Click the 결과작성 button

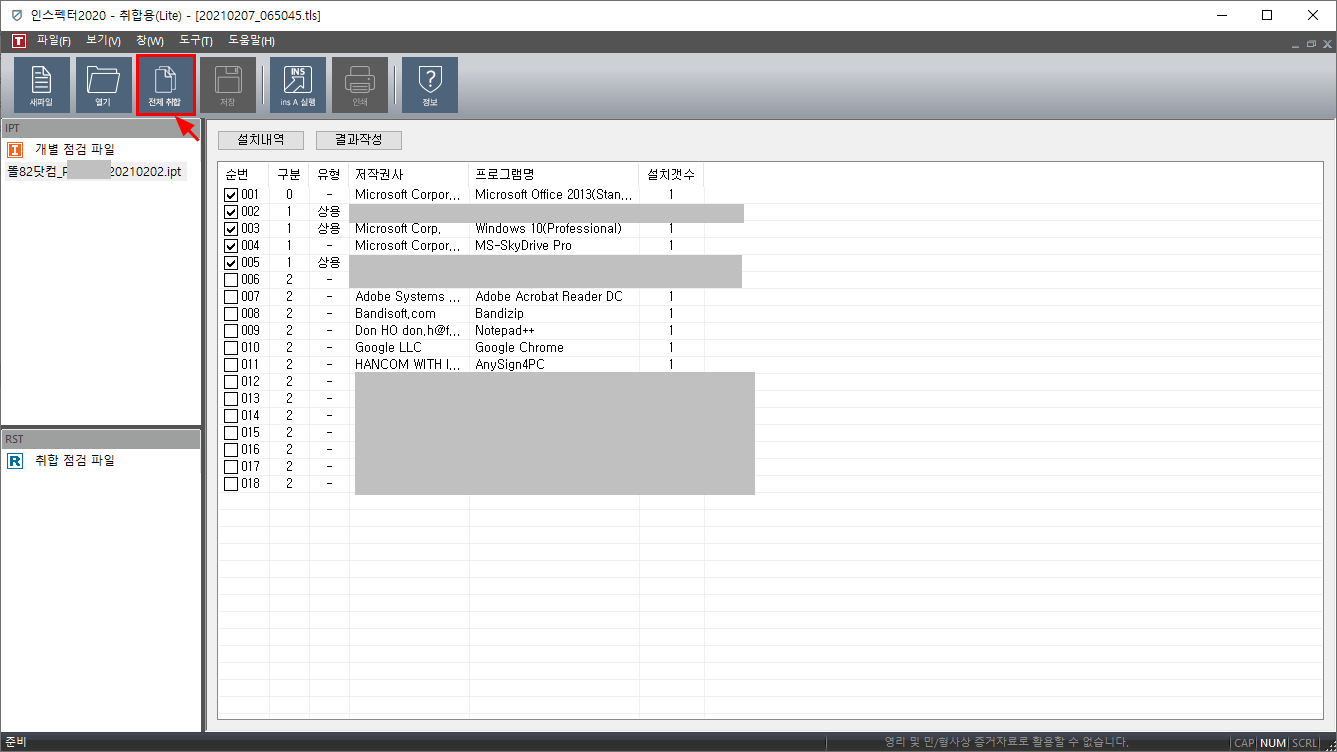pyautogui.click(x=358, y=140)
